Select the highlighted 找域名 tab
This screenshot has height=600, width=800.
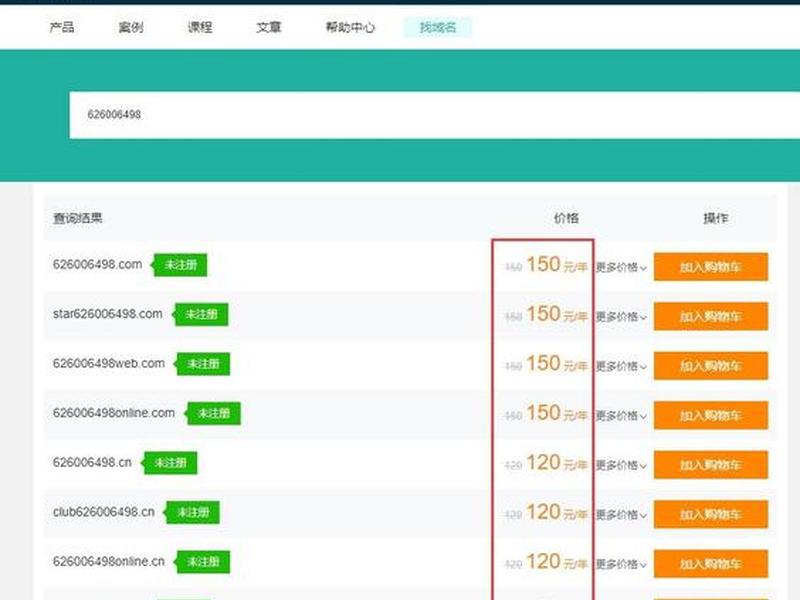[x=438, y=27]
